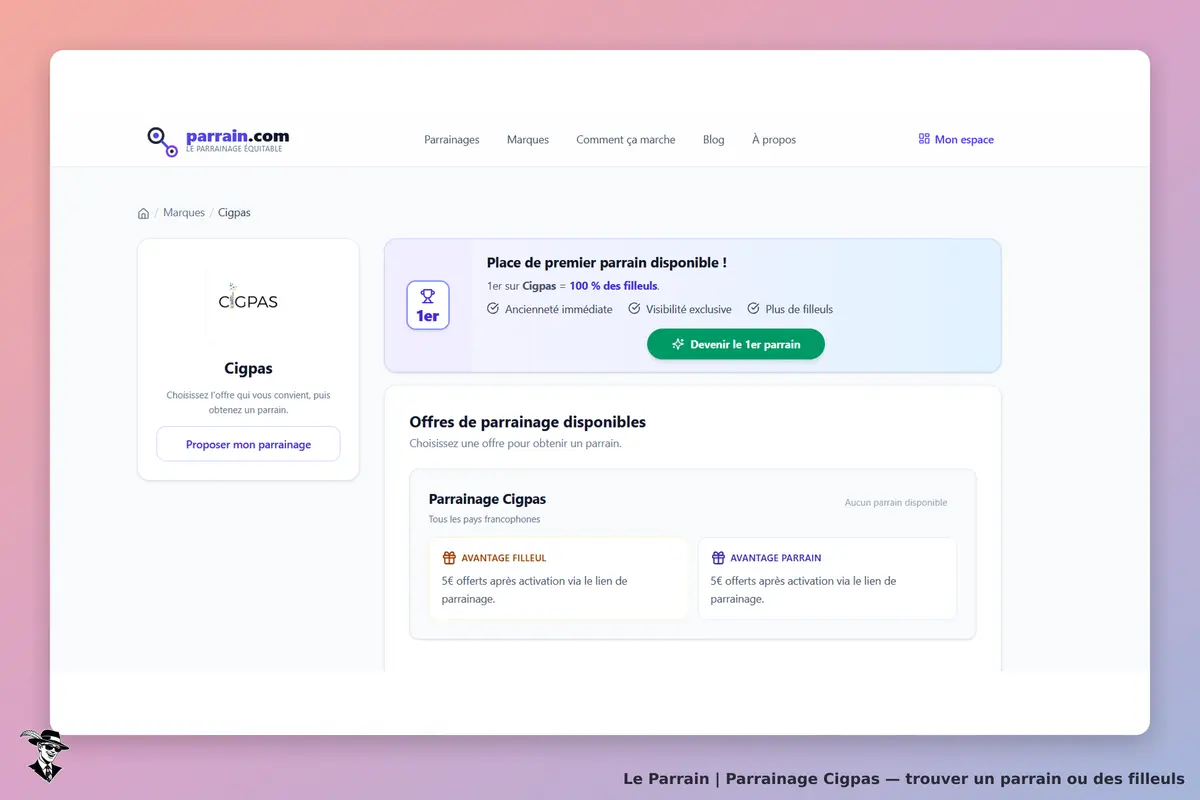Click Marques in the breadcrumb
Screen dimensions: 1200x800
[x=184, y=213]
